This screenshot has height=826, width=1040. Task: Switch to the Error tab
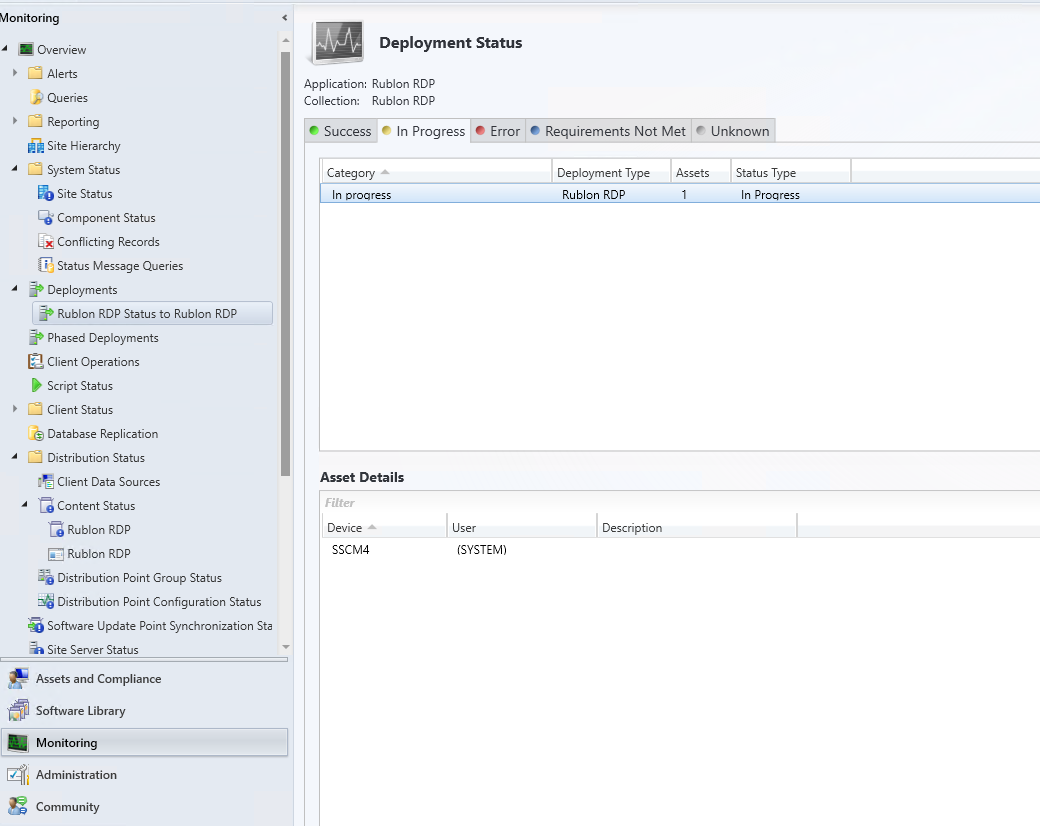coord(497,131)
